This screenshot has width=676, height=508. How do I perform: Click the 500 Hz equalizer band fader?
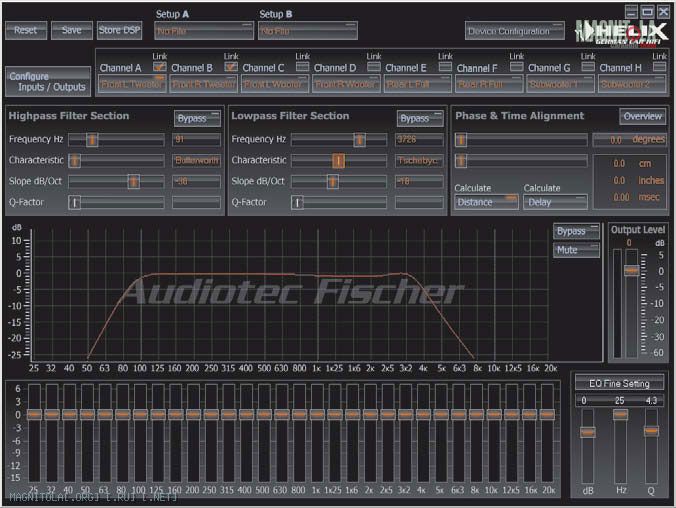coord(264,414)
